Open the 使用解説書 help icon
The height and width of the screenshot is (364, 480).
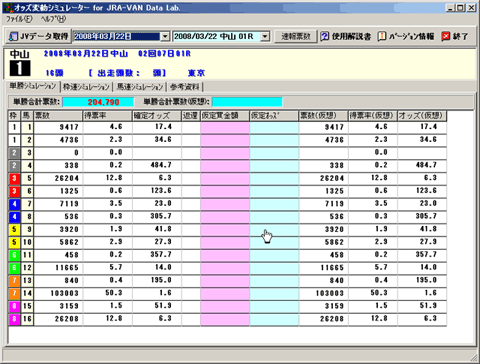tap(325, 36)
